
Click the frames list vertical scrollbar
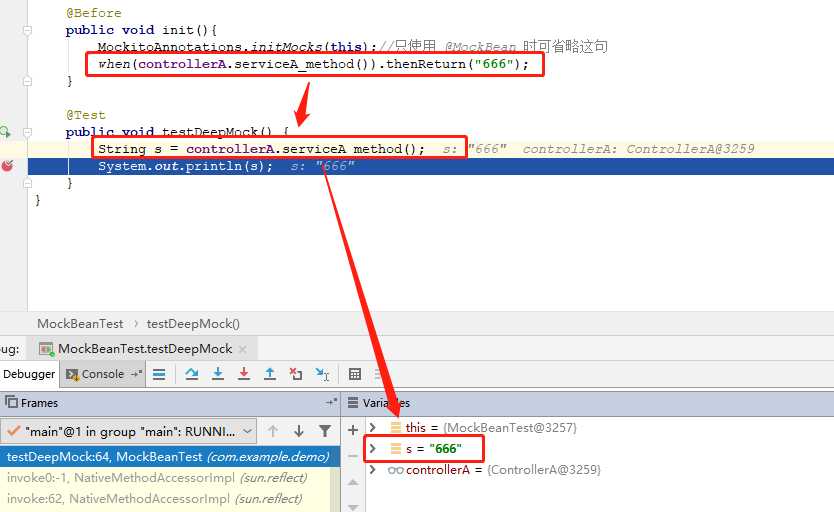335,489
